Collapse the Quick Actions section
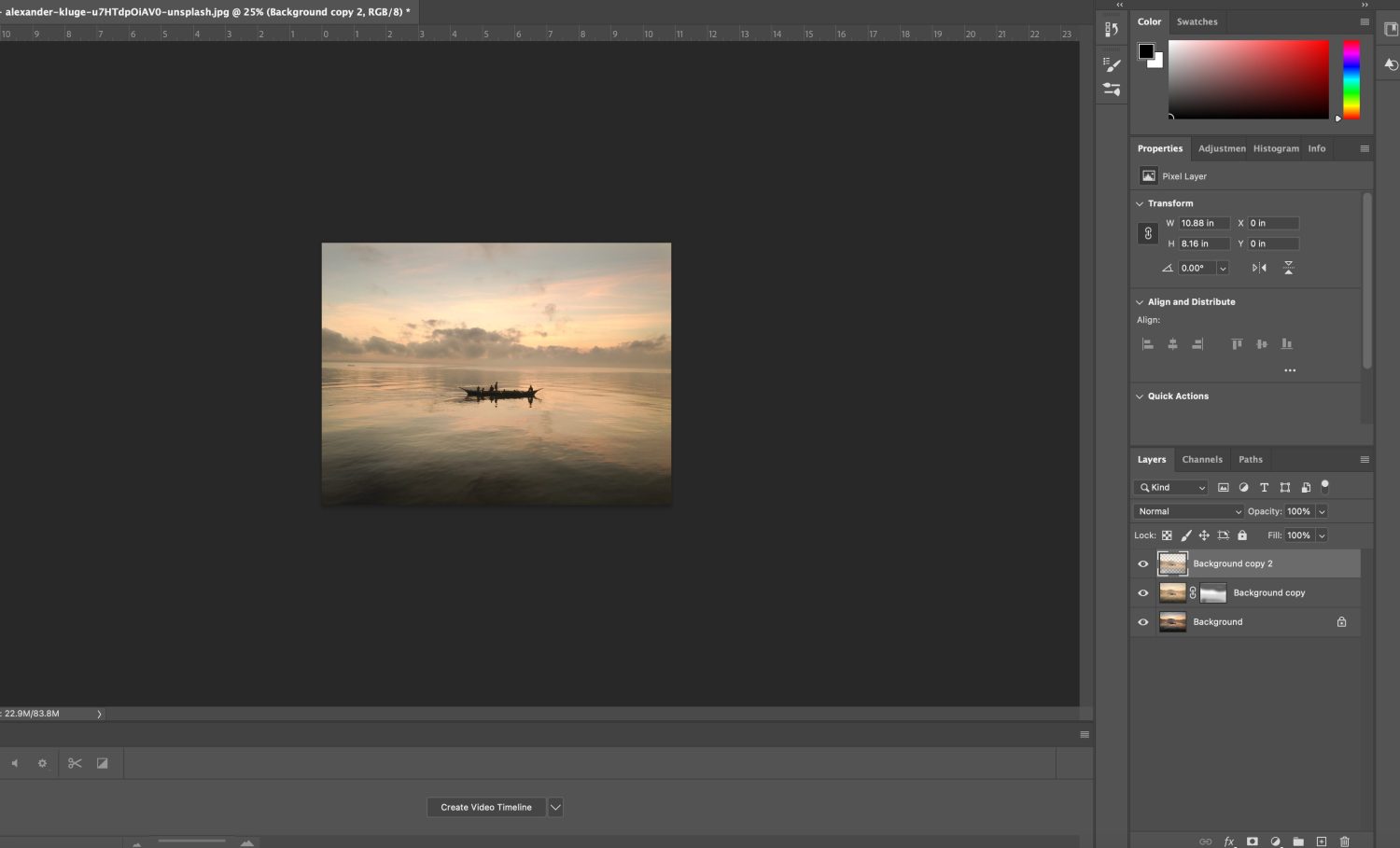This screenshot has height=848, width=1400. (x=1140, y=396)
